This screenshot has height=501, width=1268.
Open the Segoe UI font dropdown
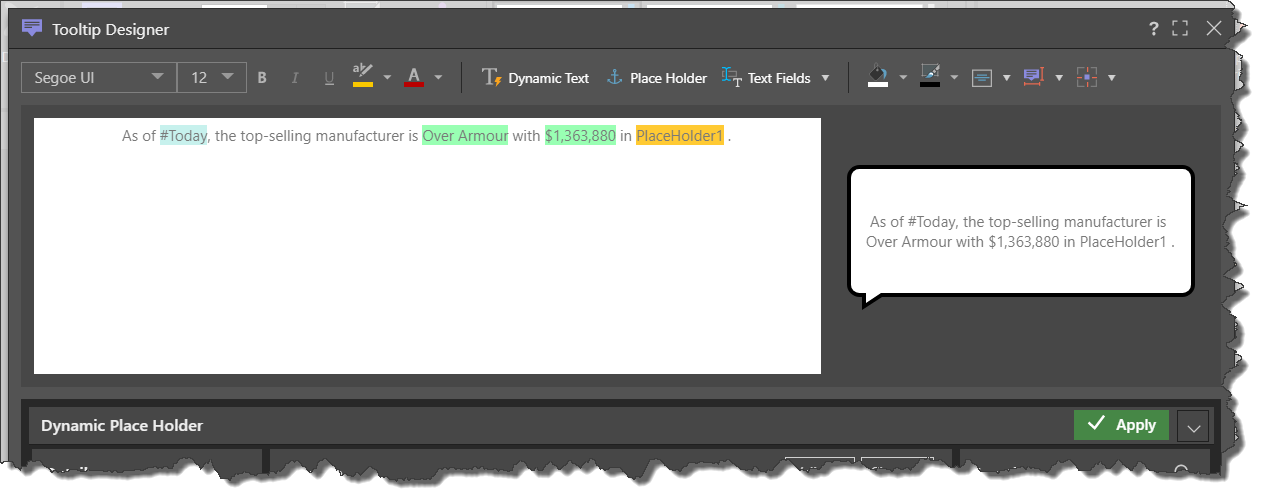pos(98,78)
